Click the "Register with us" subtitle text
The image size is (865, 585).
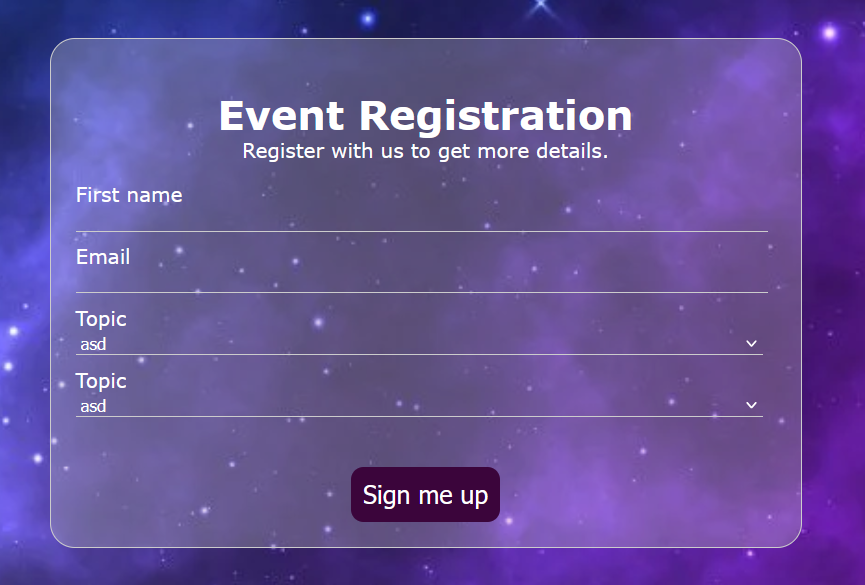click(425, 152)
